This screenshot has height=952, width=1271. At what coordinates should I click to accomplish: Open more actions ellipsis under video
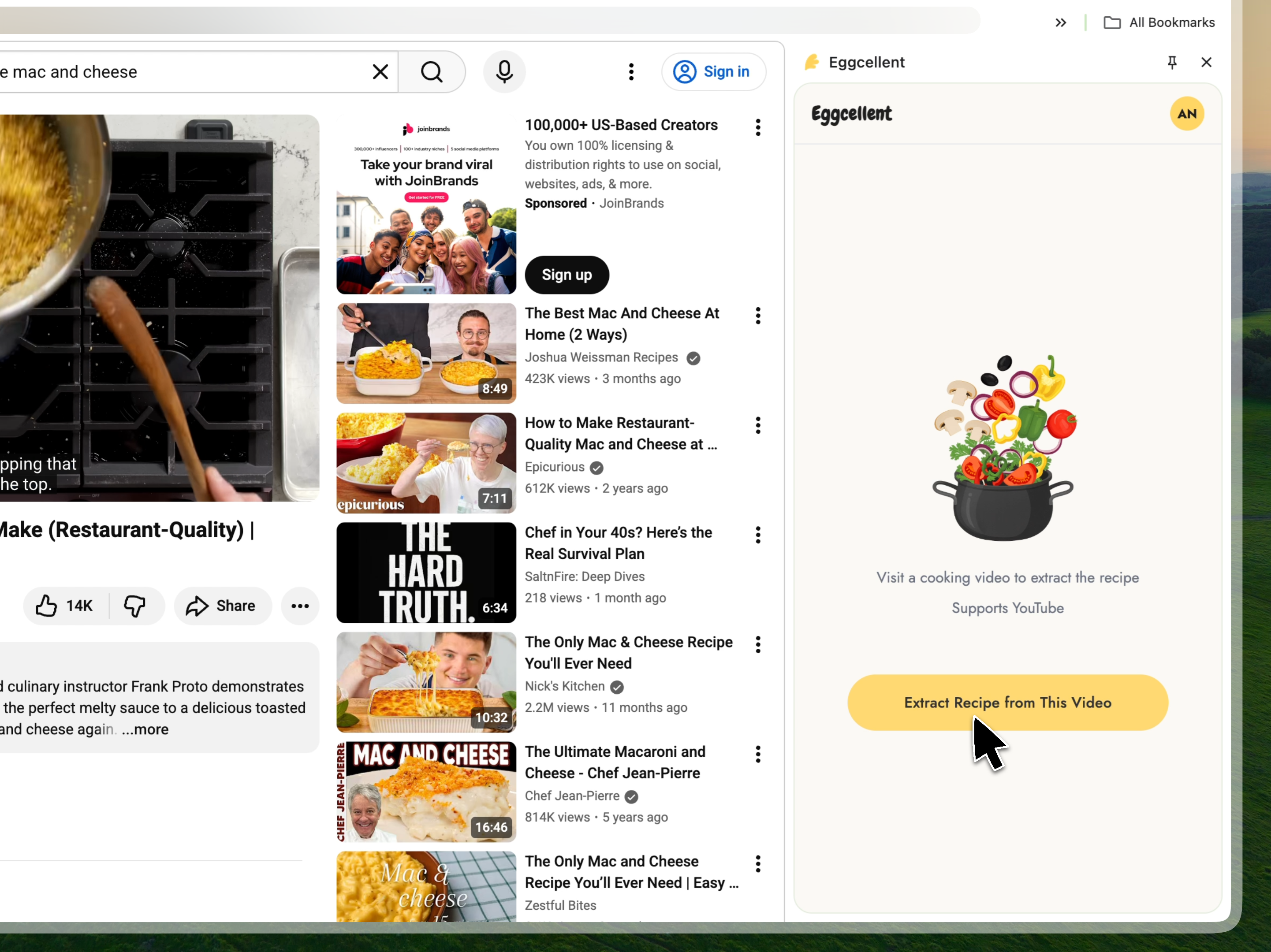[x=300, y=606]
